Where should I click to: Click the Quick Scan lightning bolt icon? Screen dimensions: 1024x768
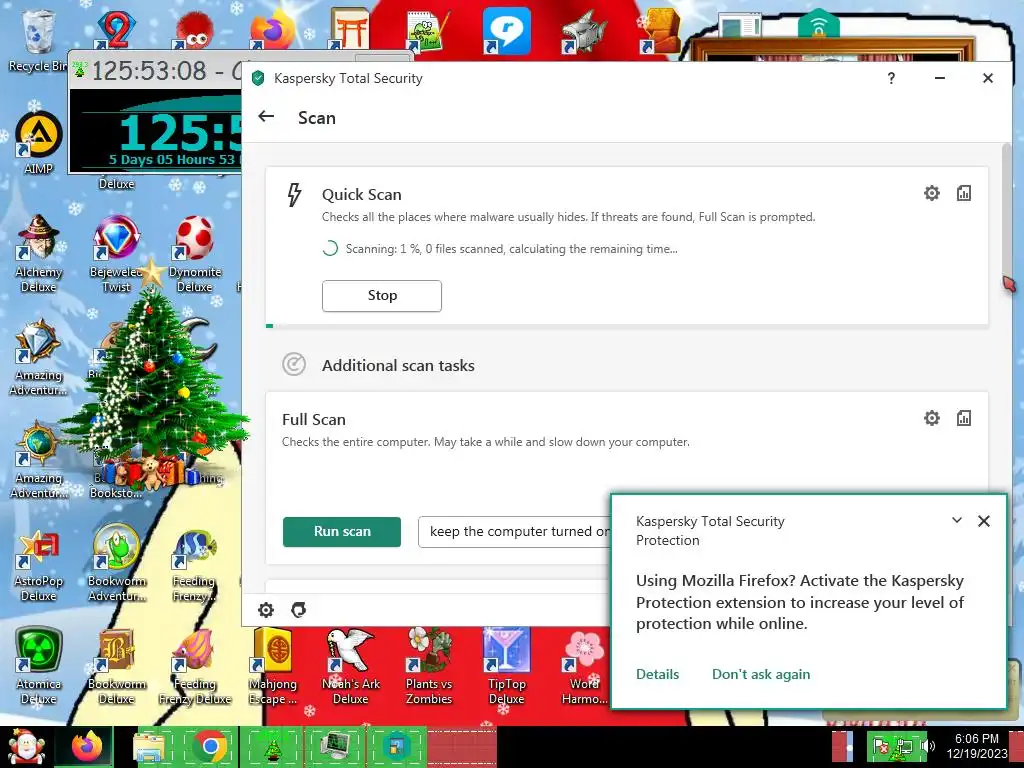(294, 195)
